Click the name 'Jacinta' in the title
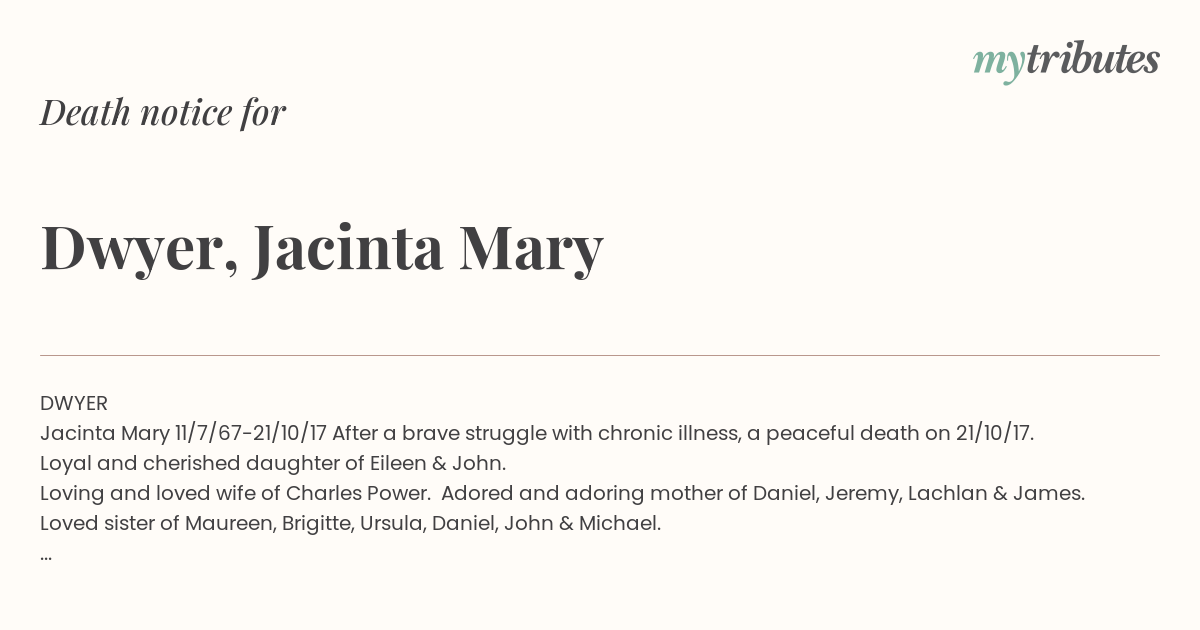This screenshot has width=1200, height=630. click(x=348, y=249)
